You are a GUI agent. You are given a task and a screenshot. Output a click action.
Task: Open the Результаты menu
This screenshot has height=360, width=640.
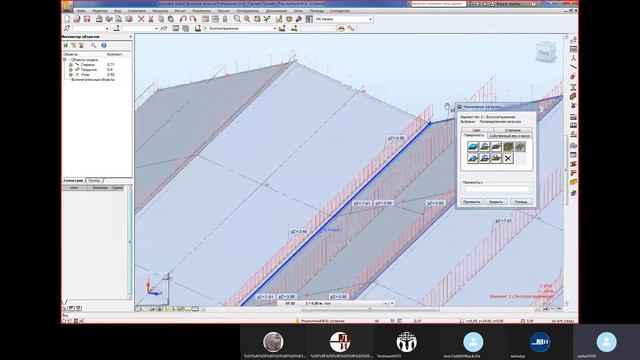pos(202,11)
